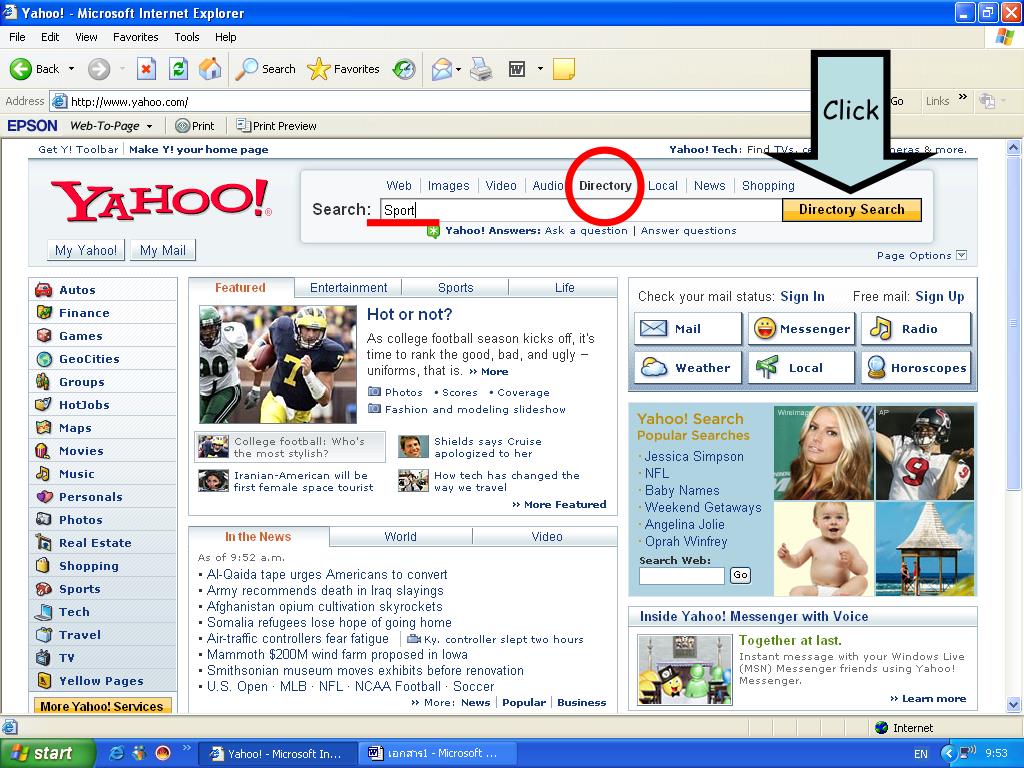Click the Yahoo! Answers Ask a question link

[586, 231]
